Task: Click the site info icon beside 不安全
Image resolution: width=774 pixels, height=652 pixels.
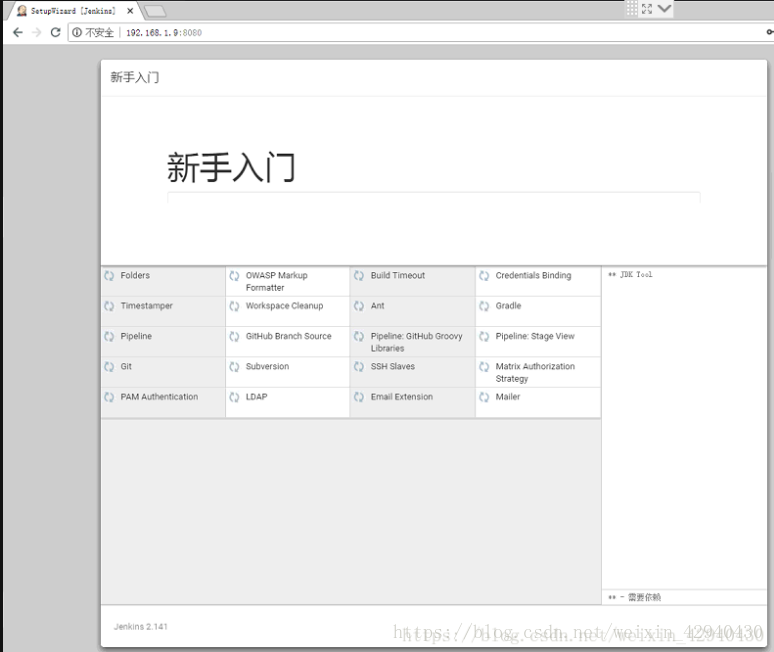Action: (x=77, y=33)
